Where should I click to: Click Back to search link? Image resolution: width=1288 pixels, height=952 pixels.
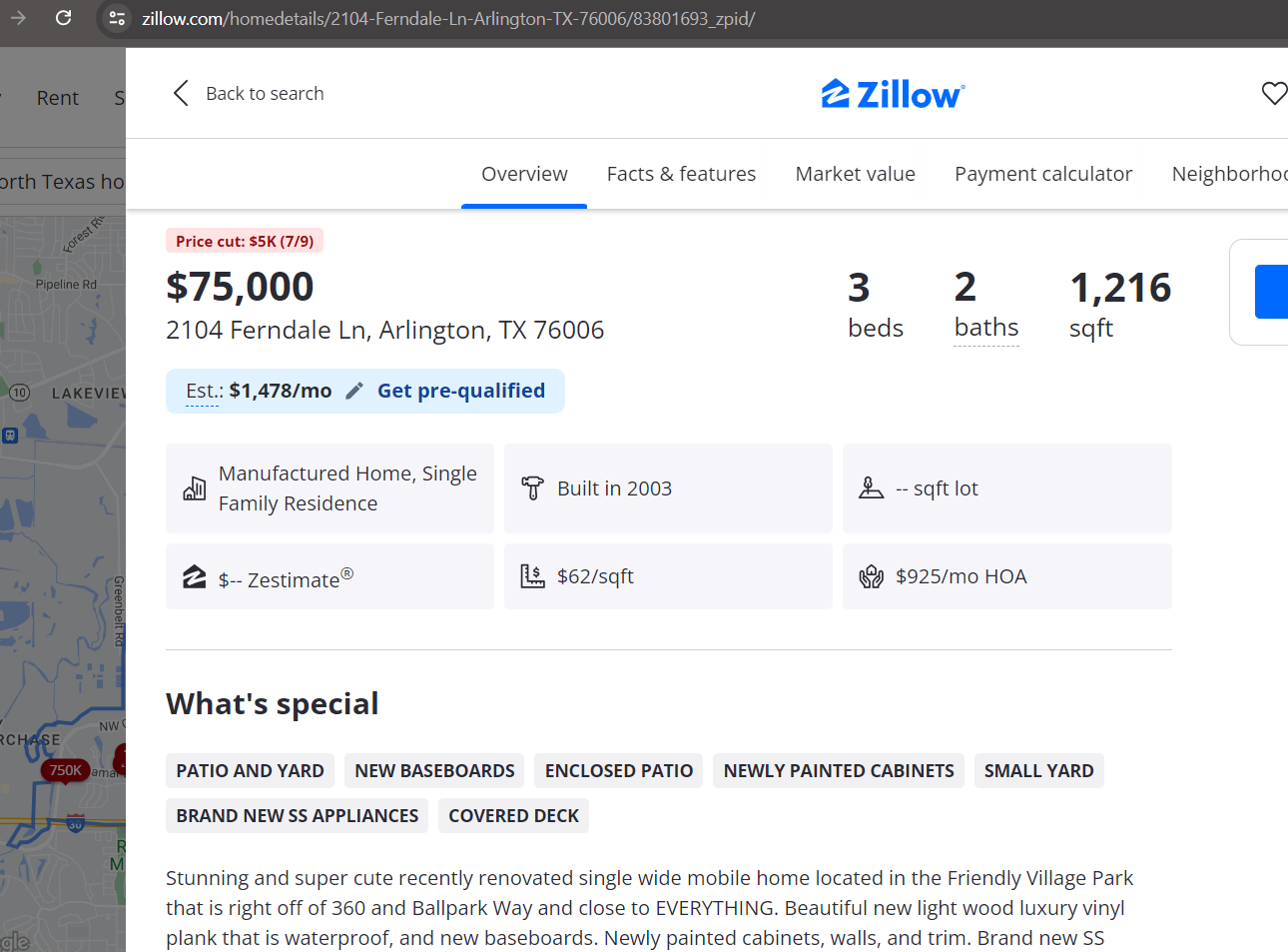[265, 94]
